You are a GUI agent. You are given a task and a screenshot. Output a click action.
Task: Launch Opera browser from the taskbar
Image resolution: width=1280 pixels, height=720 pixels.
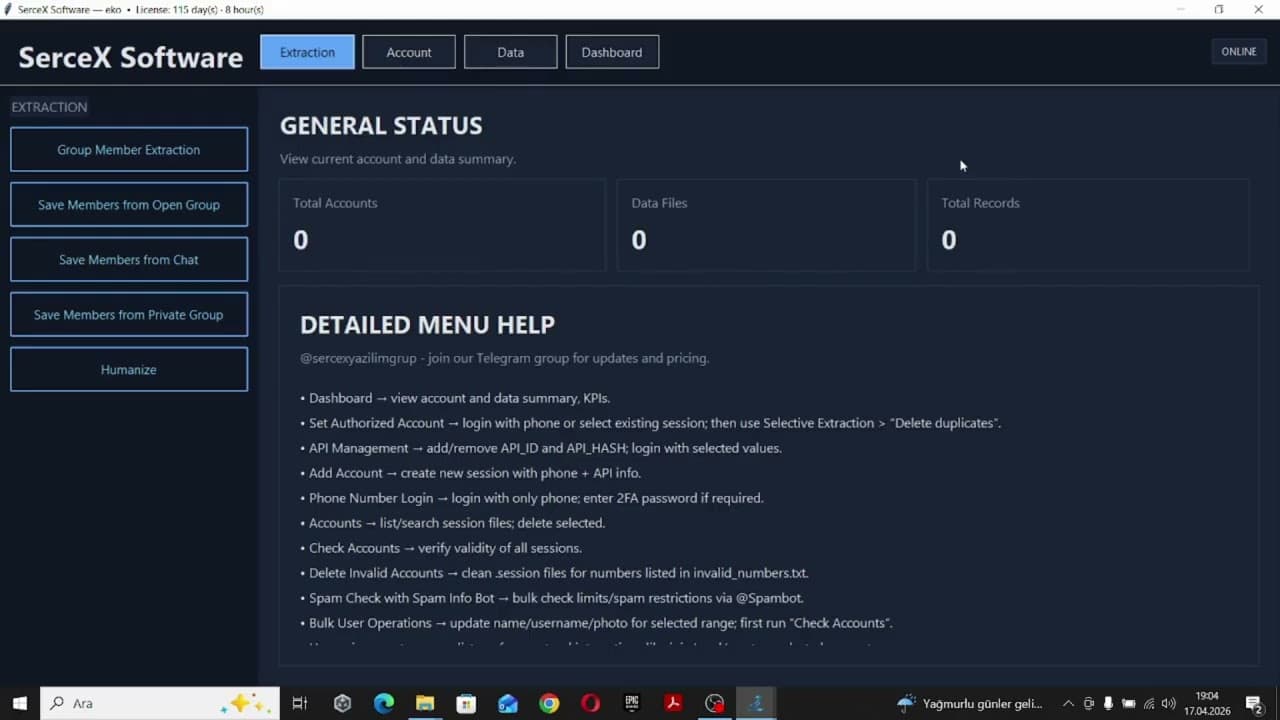coord(590,703)
